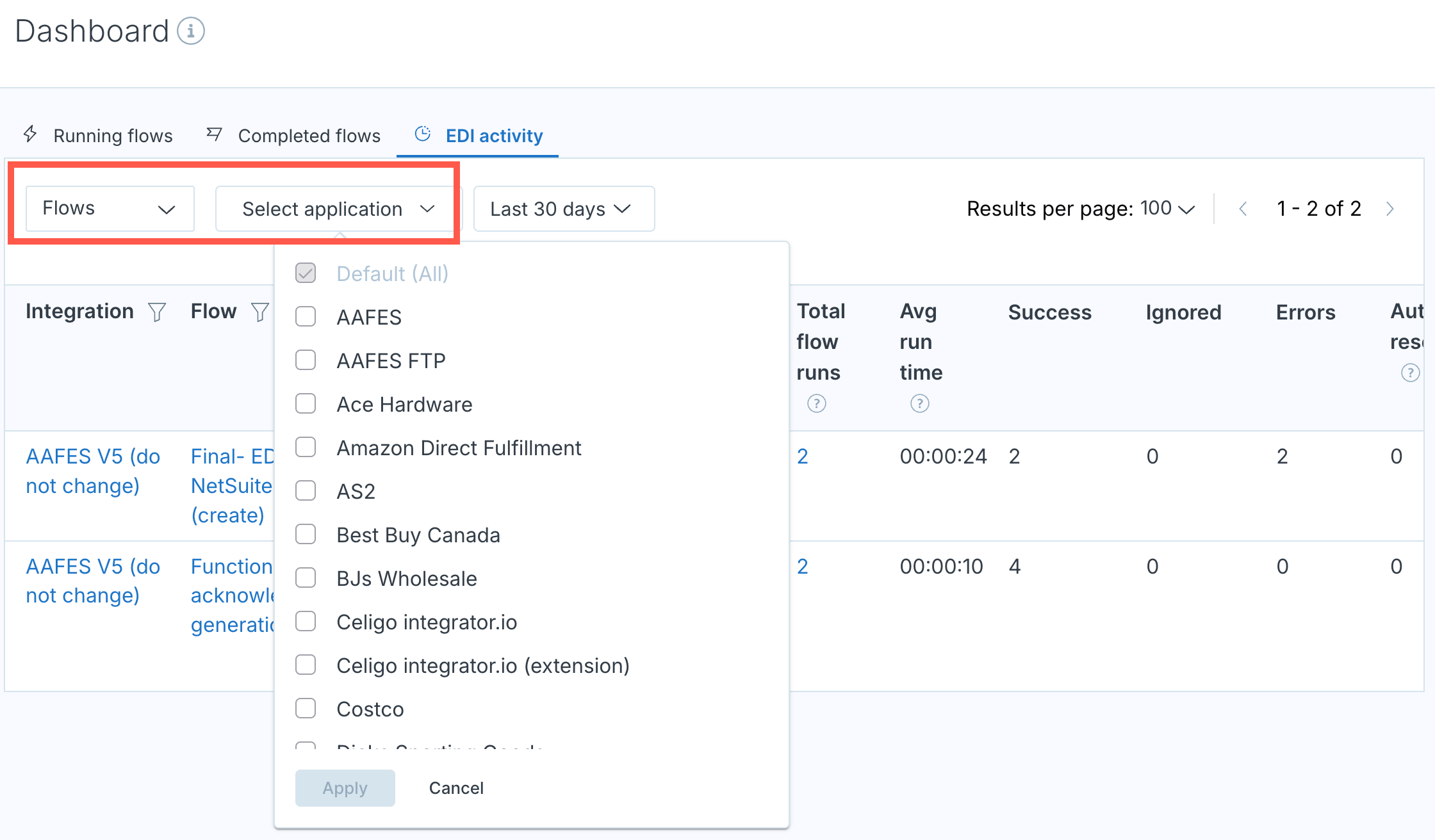Open the Flow column filter icon
The width and height of the screenshot is (1435, 840).
tap(259, 312)
